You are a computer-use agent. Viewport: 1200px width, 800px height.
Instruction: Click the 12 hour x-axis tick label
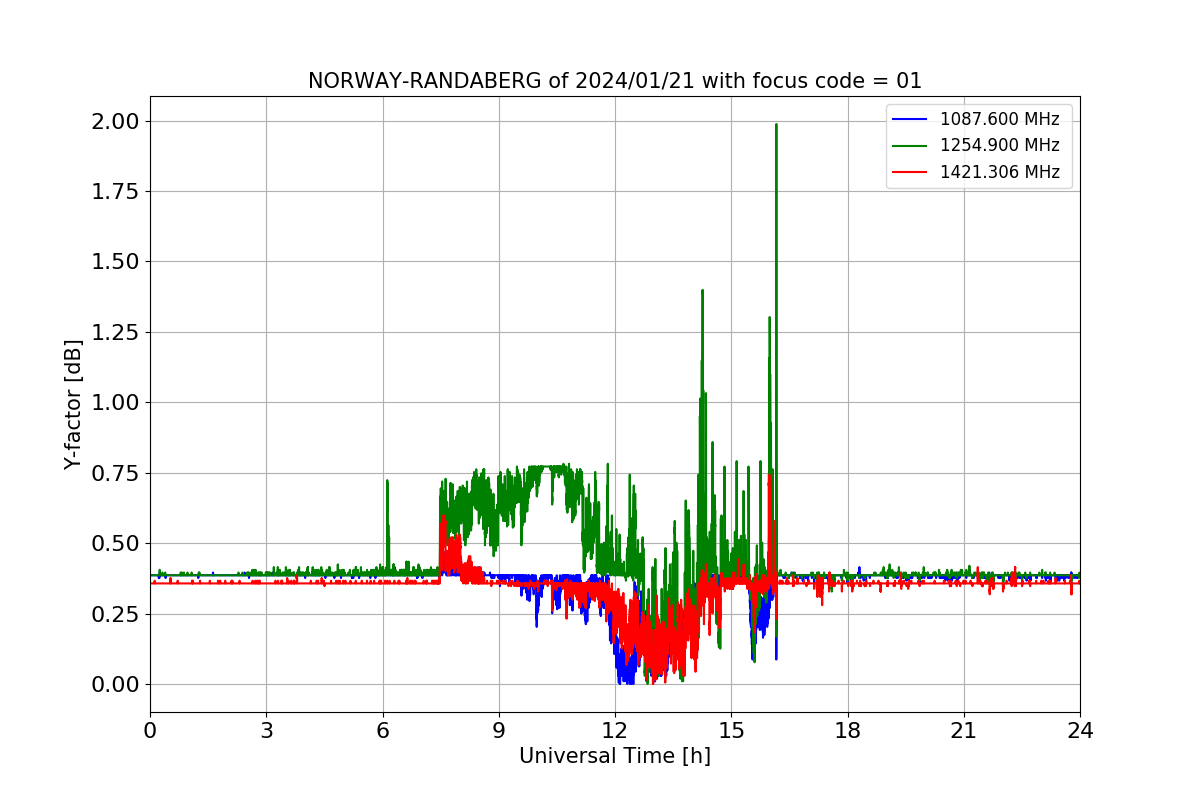coord(615,731)
